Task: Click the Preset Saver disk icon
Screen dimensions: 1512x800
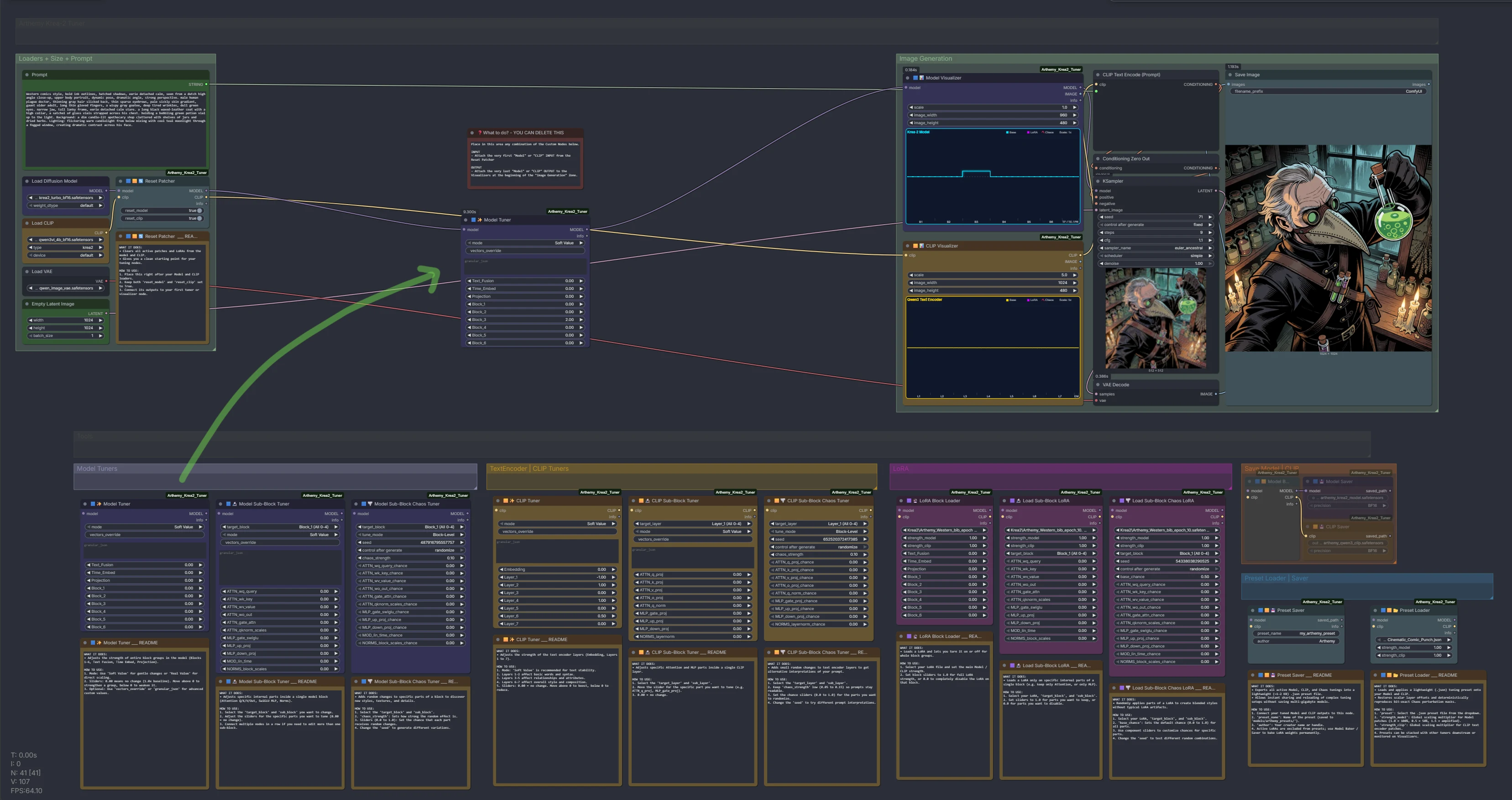Action: click(x=1273, y=611)
